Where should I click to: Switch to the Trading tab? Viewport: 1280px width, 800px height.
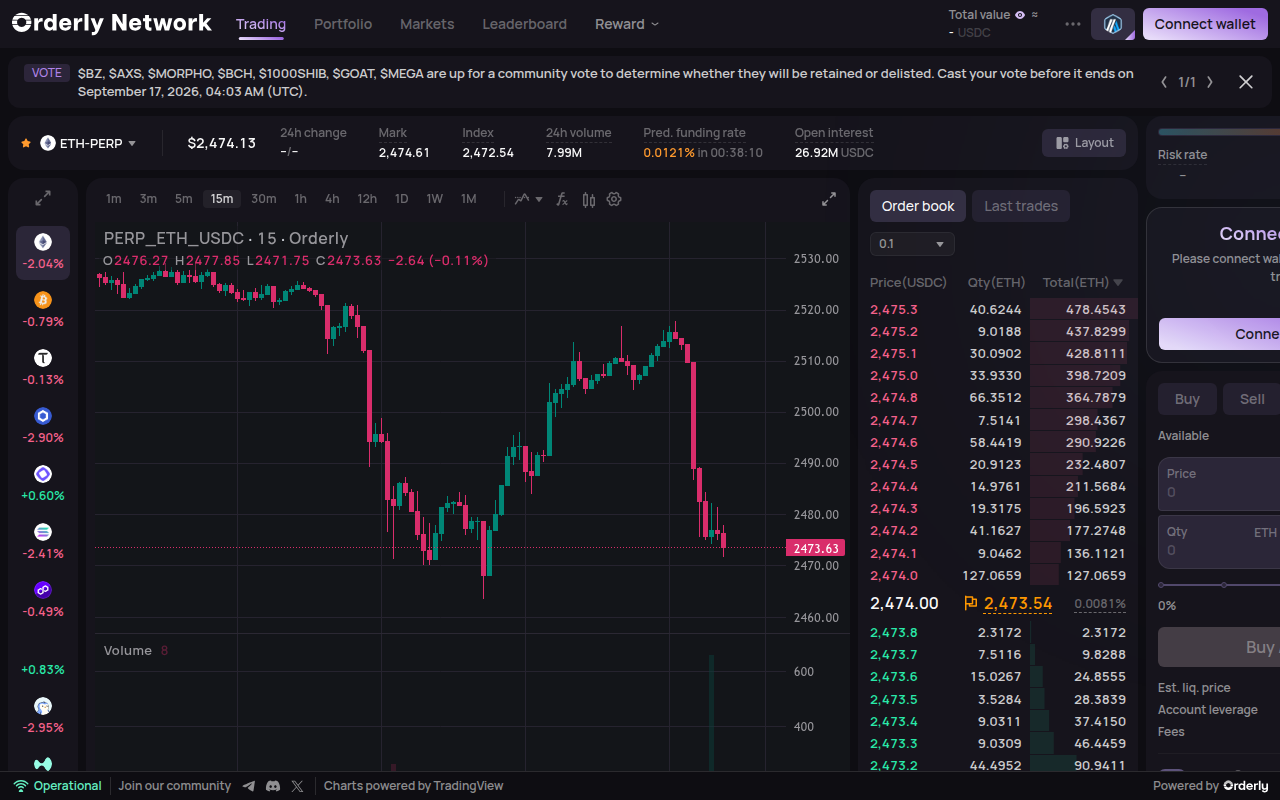261,24
